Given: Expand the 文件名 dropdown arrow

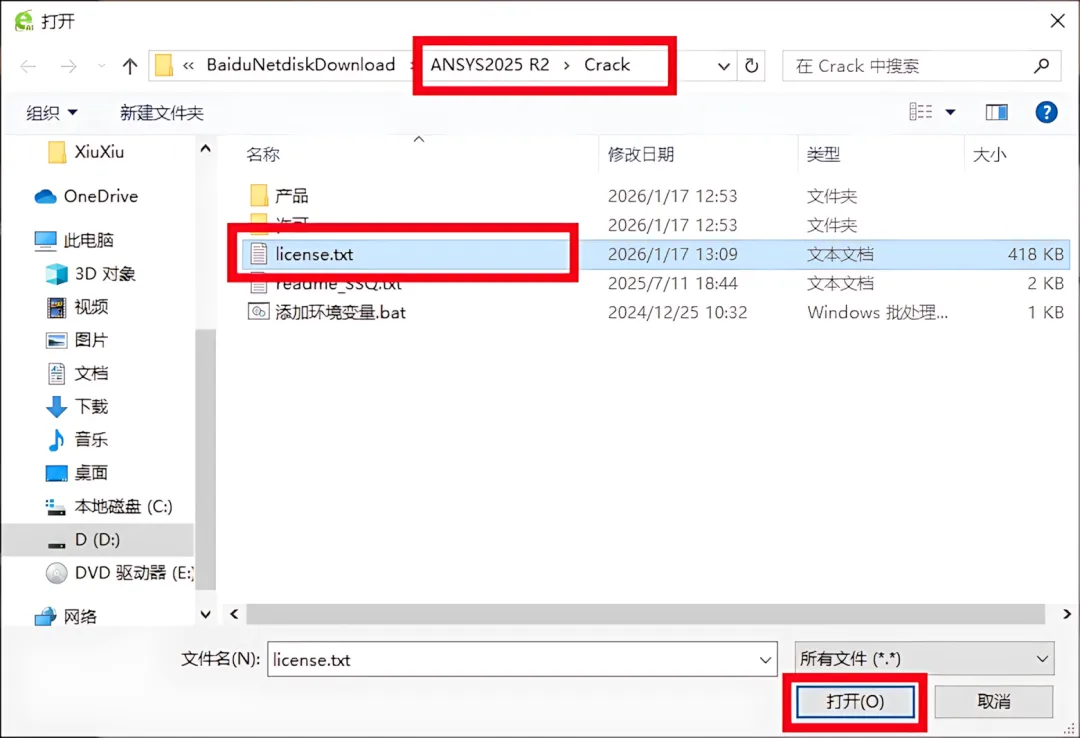Looking at the screenshot, I should click(765, 659).
